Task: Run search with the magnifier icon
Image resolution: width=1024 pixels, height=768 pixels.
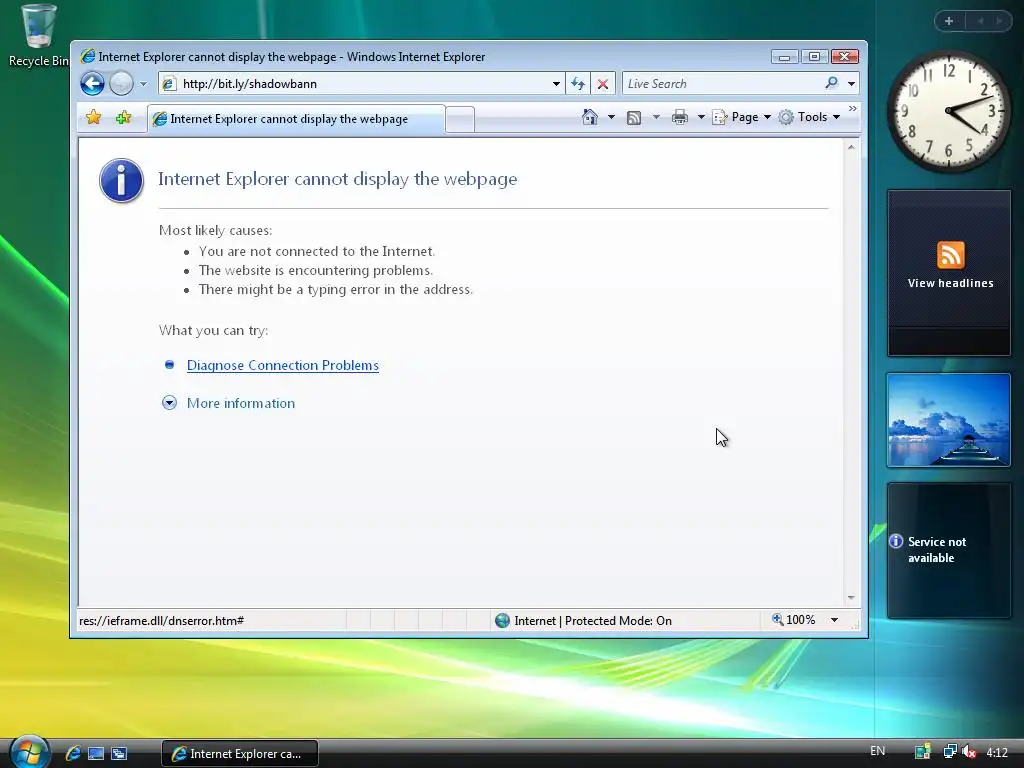Action: pyautogui.click(x=831, y=83)
